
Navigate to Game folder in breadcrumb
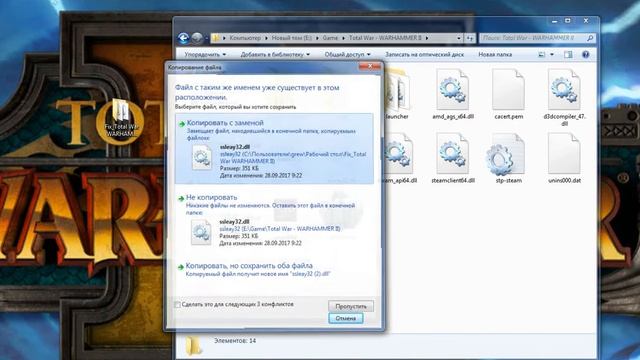(x=330, y=38)
